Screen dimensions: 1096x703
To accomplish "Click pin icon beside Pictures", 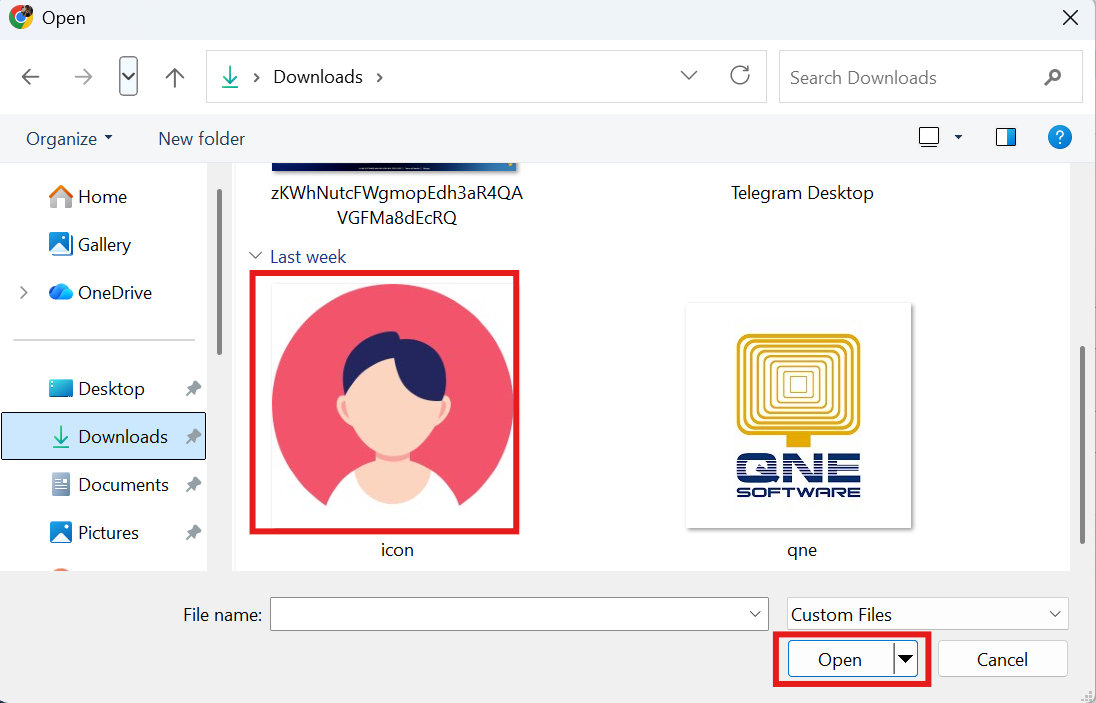I will (x=193, y=532).
